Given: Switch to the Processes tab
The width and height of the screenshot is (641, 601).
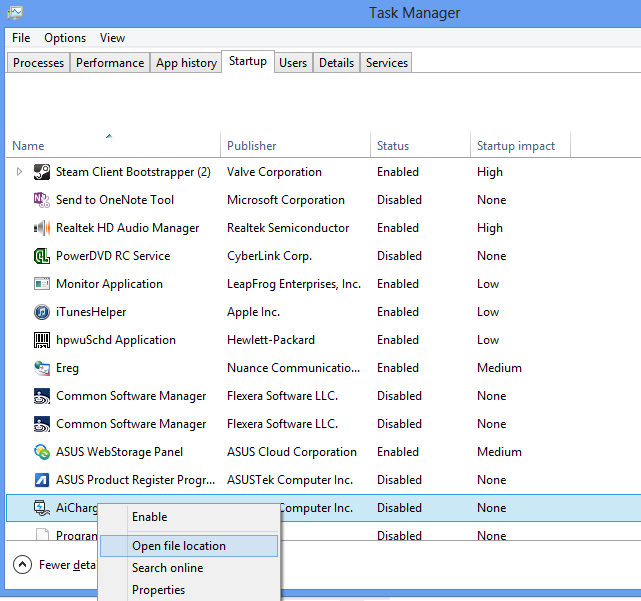Looking at the screenshot, I should click(x=38, y=63).
